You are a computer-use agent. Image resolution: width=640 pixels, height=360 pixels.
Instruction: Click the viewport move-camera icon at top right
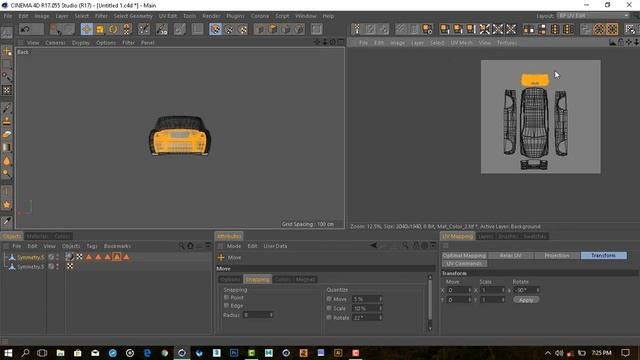[317, 42]
